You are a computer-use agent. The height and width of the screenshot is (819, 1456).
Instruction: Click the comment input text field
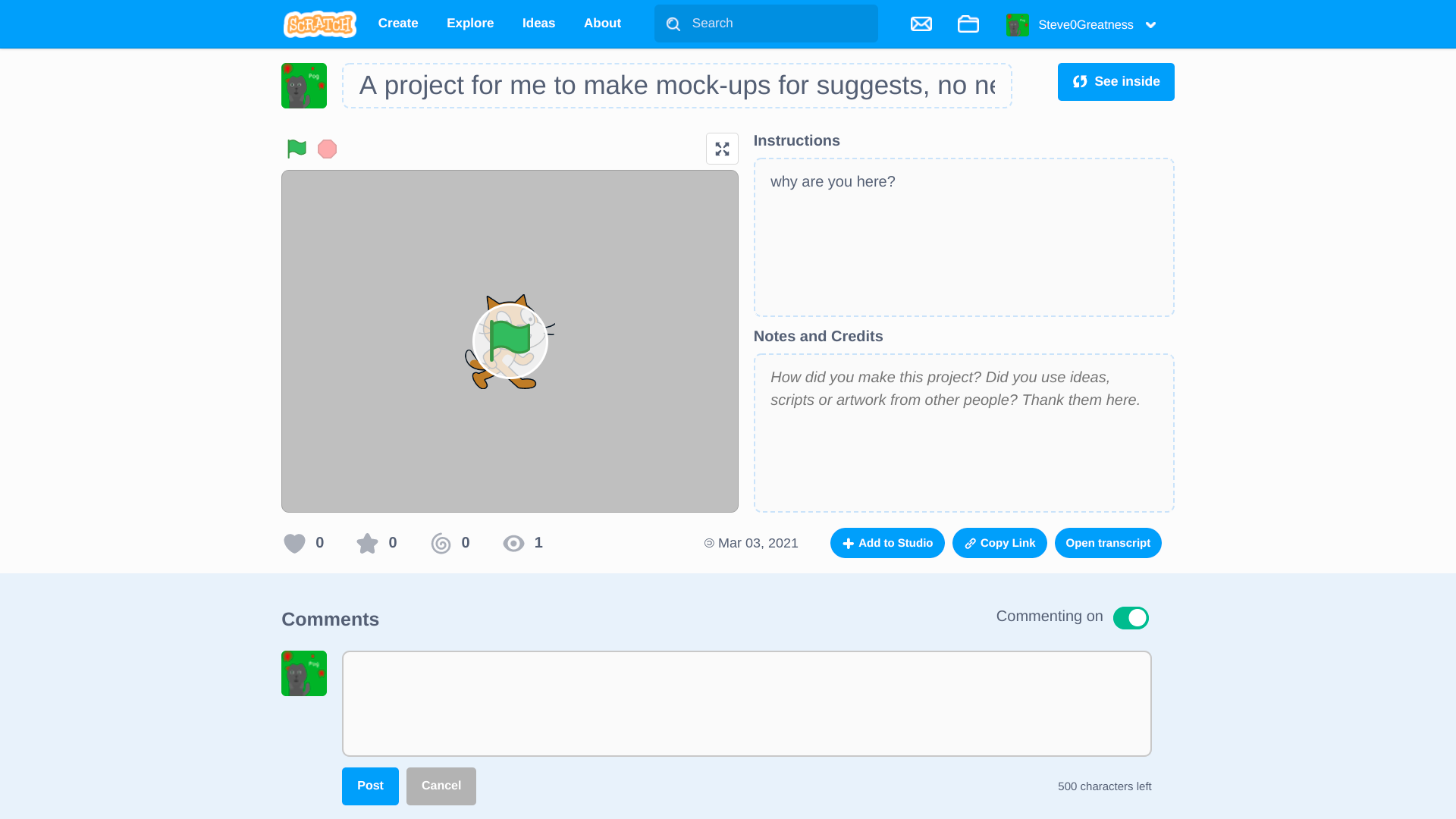click(x=747, y=703)
